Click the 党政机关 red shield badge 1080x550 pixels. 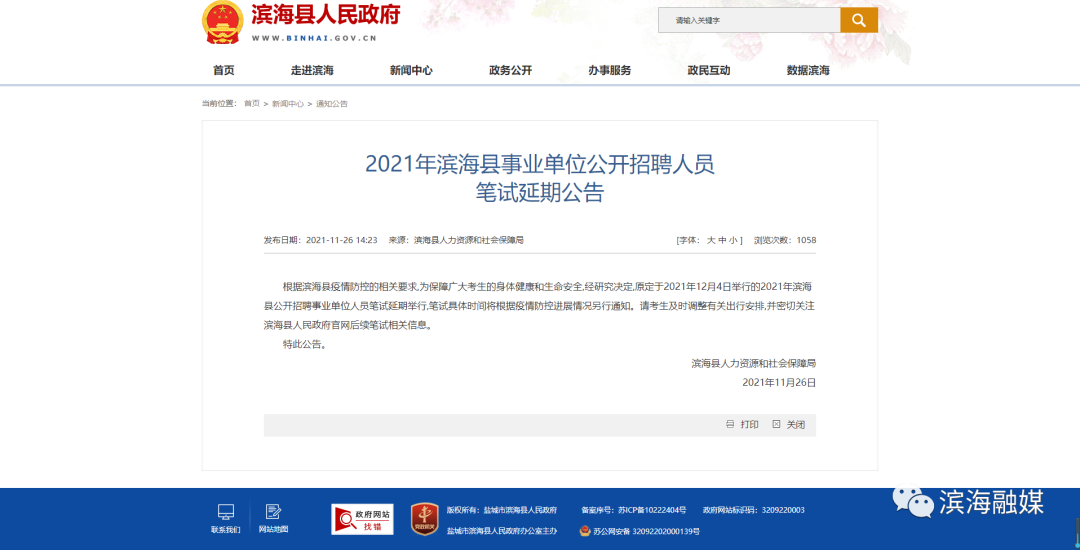click(x=424, y=519)
